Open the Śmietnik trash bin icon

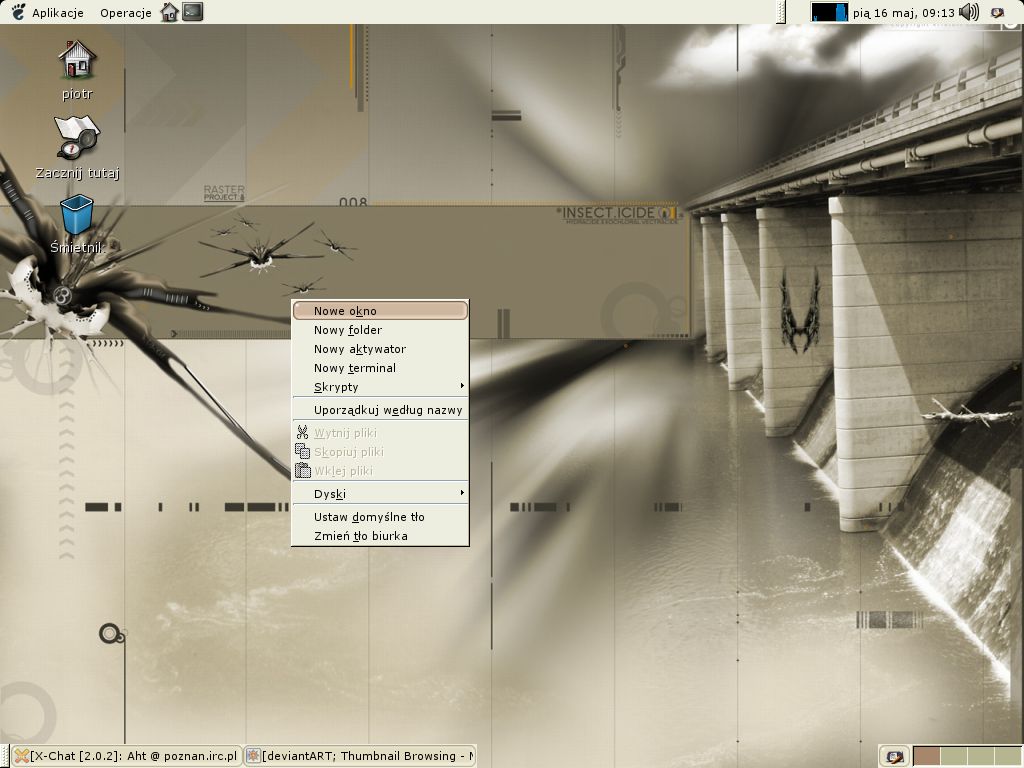77,215
